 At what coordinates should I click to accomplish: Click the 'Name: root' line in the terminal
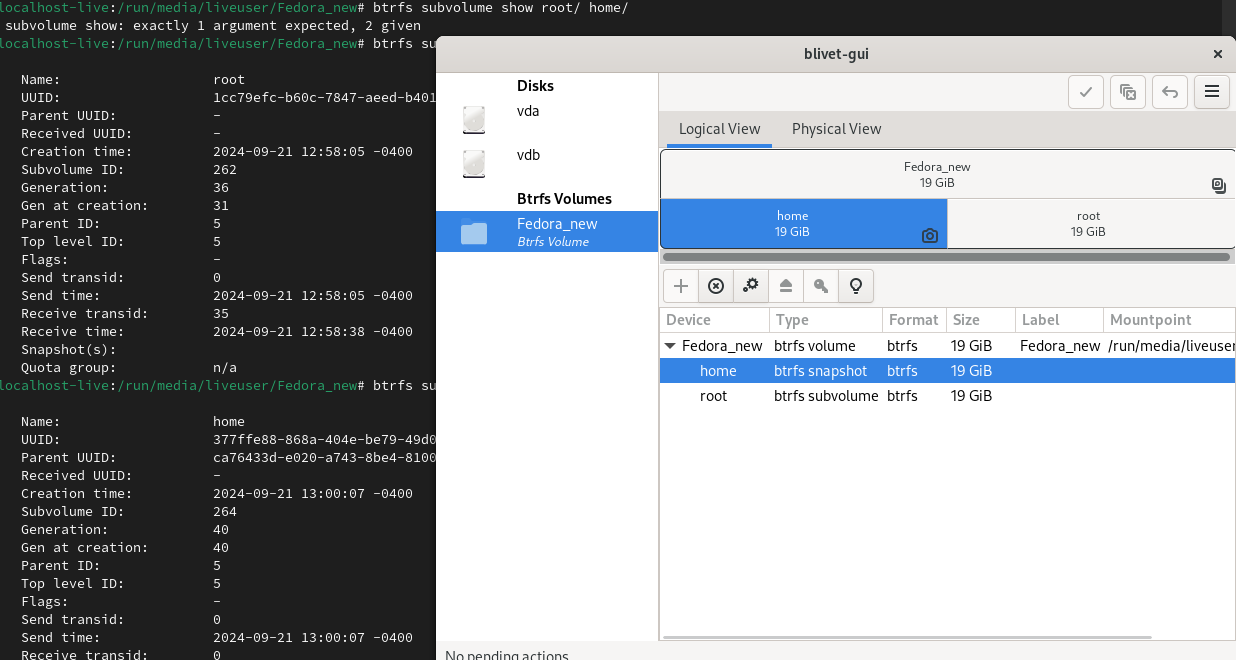(133, 80)
